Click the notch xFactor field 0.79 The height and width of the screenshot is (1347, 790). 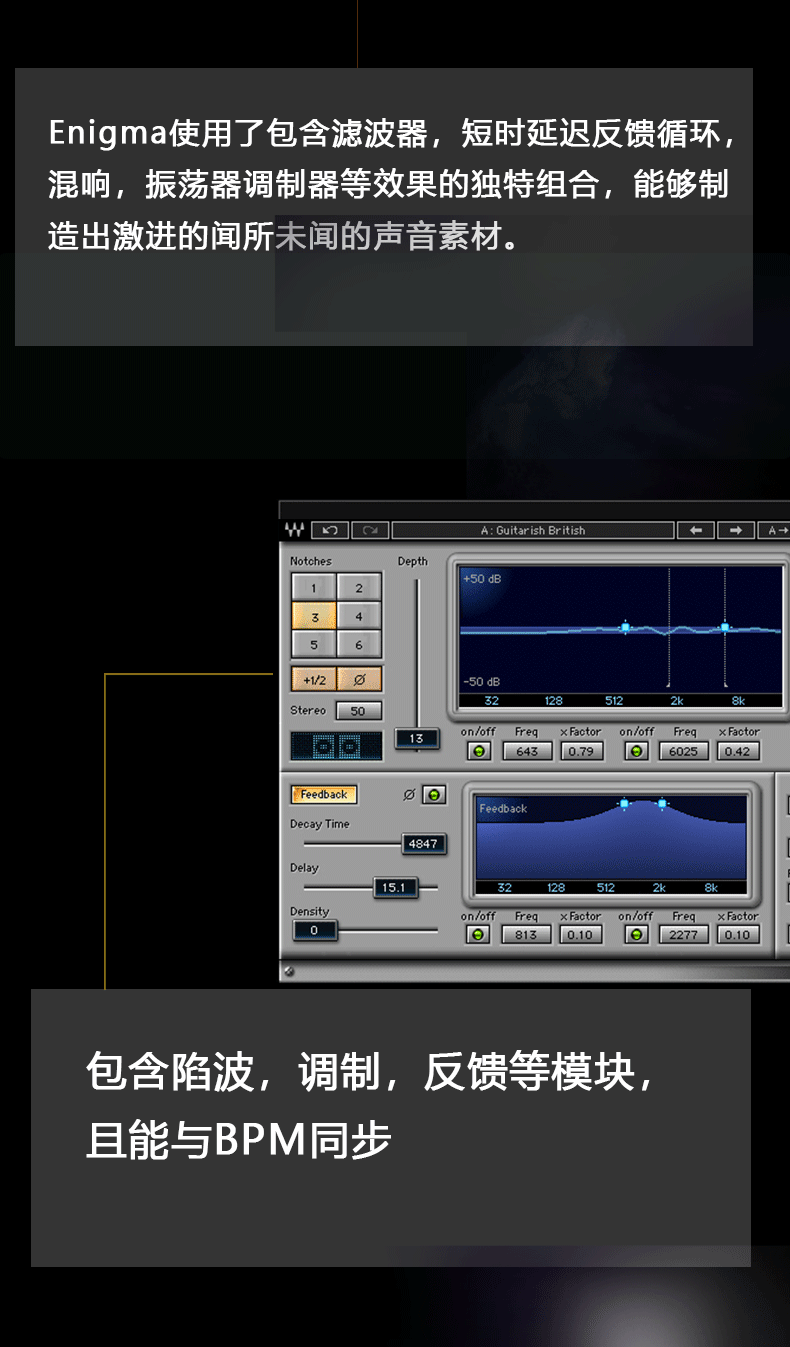click(581, 751)
